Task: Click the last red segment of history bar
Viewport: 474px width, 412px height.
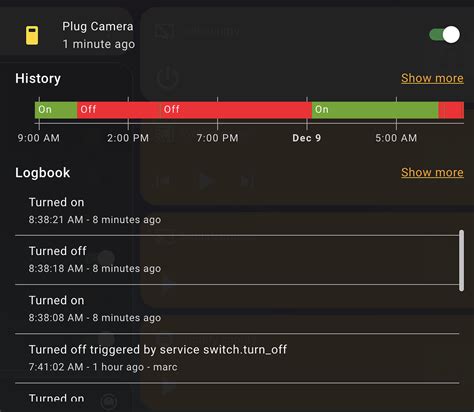Action: 451,110
